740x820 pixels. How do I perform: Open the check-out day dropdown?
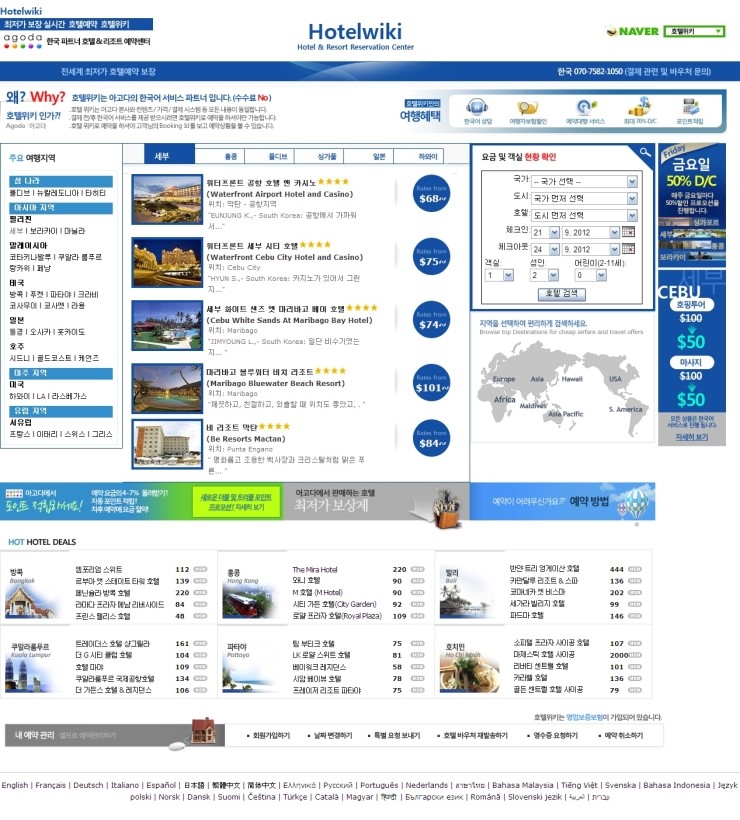545,249
